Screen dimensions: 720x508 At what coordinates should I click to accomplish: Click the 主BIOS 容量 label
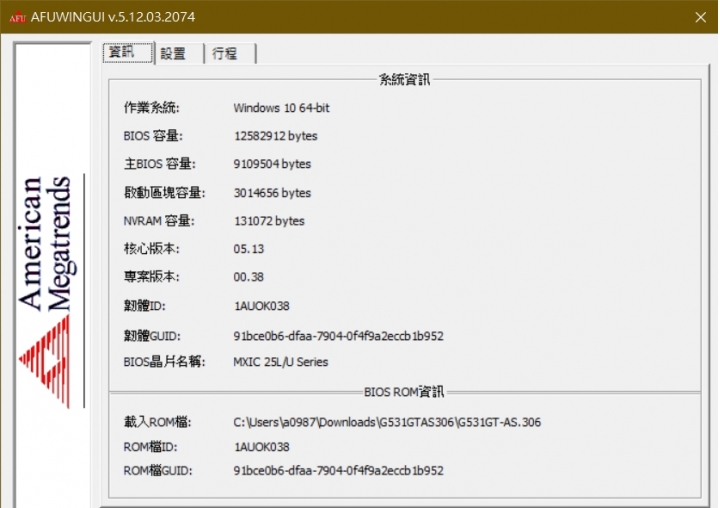[159, 164]
